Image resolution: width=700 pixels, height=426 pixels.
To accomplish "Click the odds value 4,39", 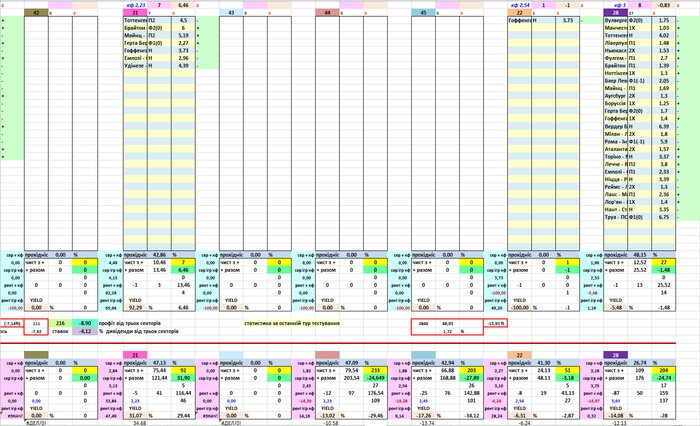I will [183, 66].
